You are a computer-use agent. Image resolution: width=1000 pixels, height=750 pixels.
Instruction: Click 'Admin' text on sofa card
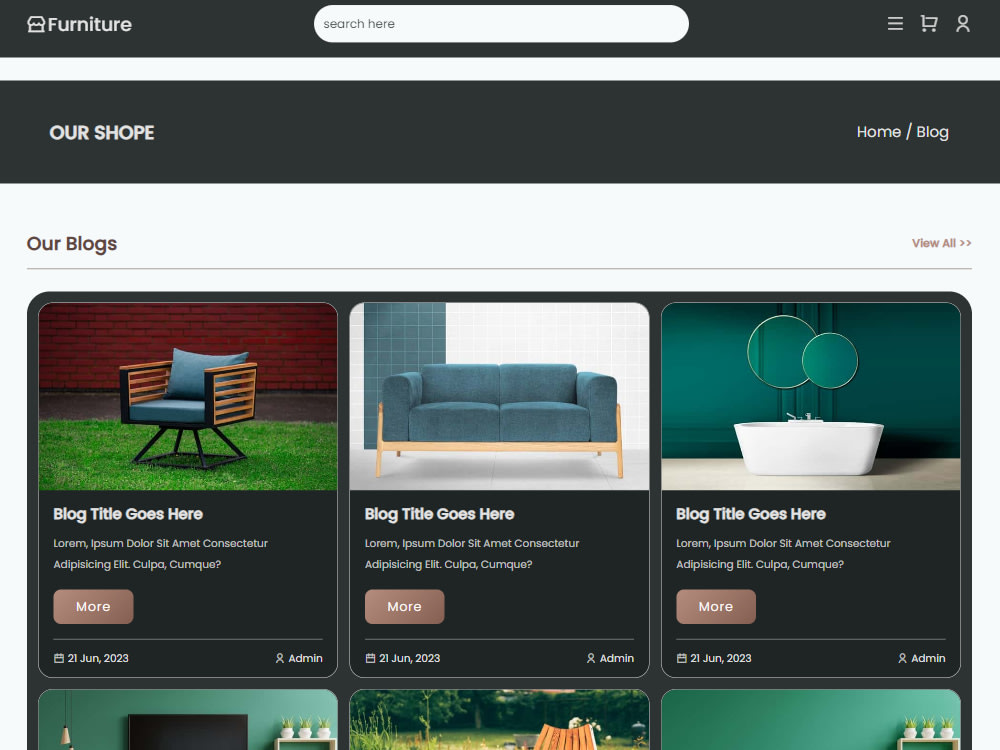click(617, 658)
